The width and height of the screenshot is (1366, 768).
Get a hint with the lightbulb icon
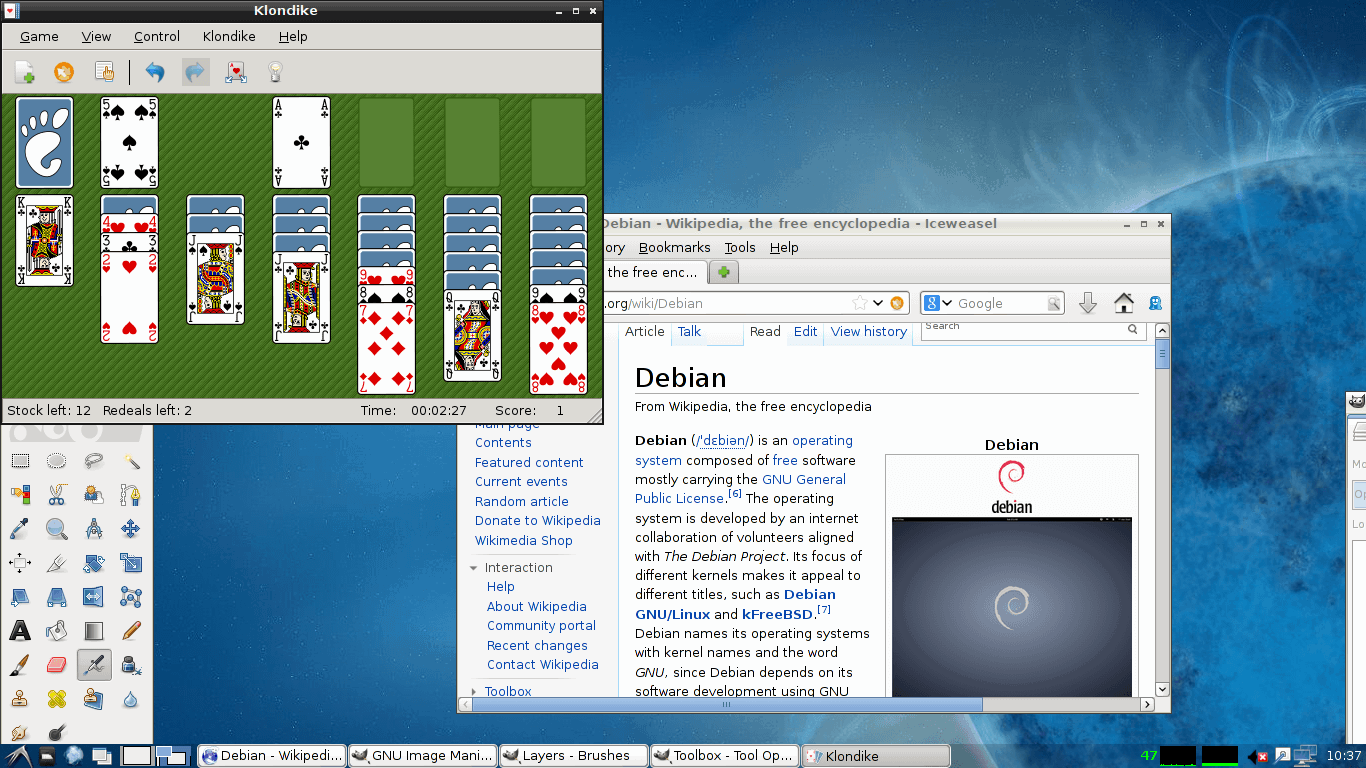point(276,72)
